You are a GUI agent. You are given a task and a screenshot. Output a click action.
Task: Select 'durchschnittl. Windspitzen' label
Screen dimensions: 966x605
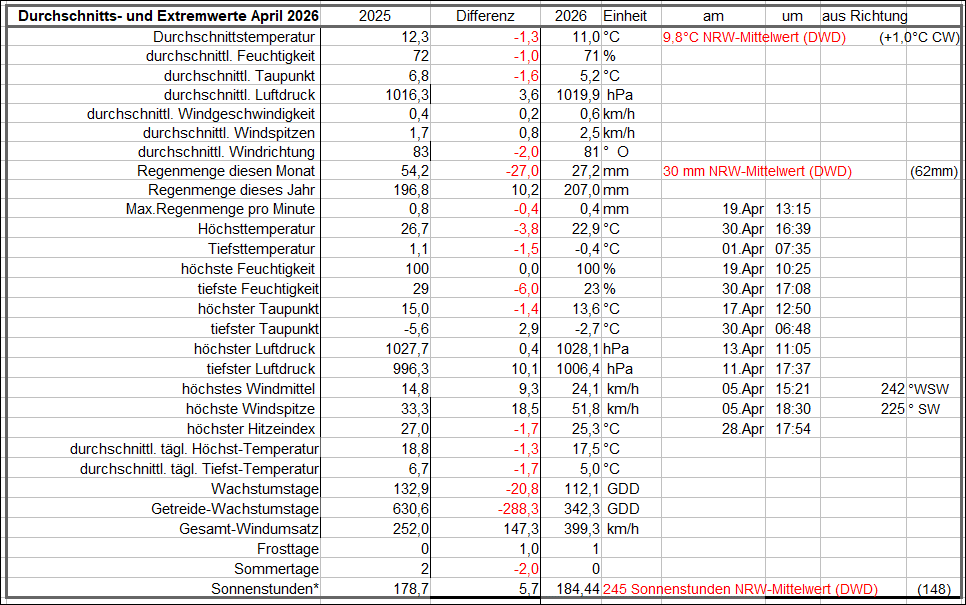point(229,134)
